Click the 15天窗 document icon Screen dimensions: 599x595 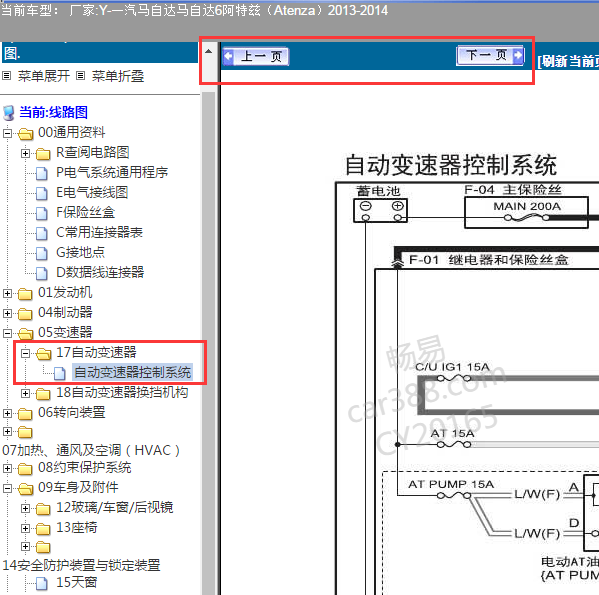click(x=42, y=584)
